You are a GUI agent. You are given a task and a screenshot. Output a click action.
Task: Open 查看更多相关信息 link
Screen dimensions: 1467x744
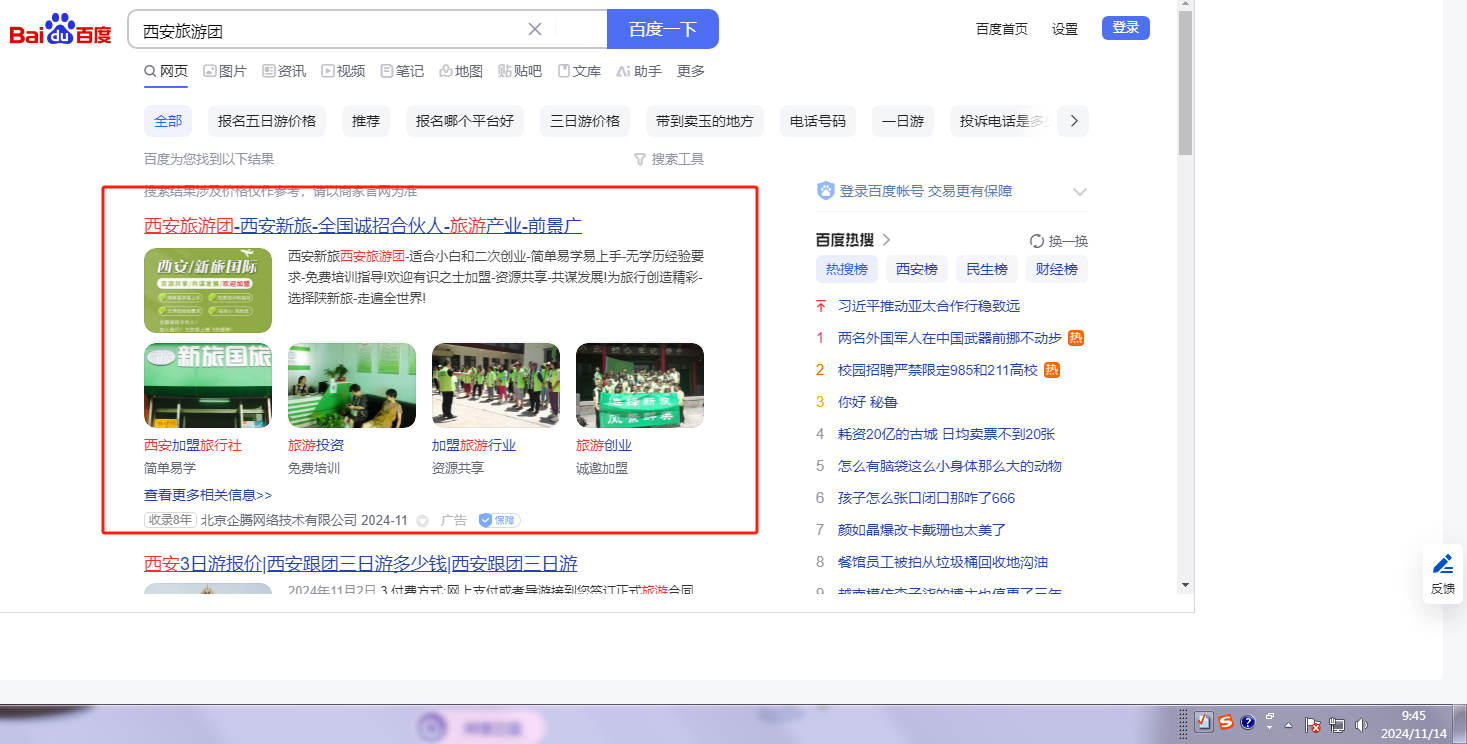(208, 495)
